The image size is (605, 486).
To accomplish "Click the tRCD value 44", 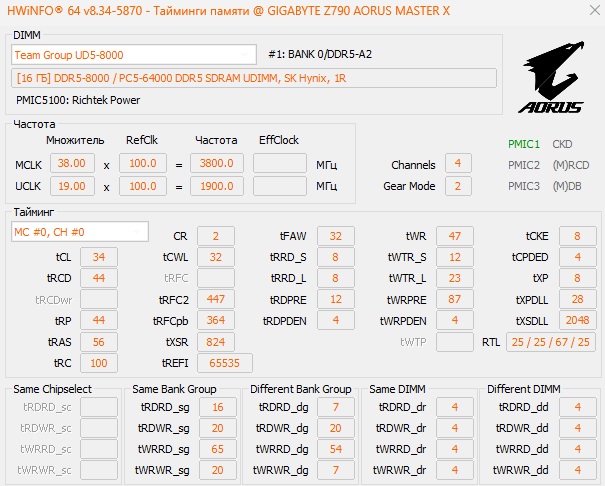I will (99, 278).
